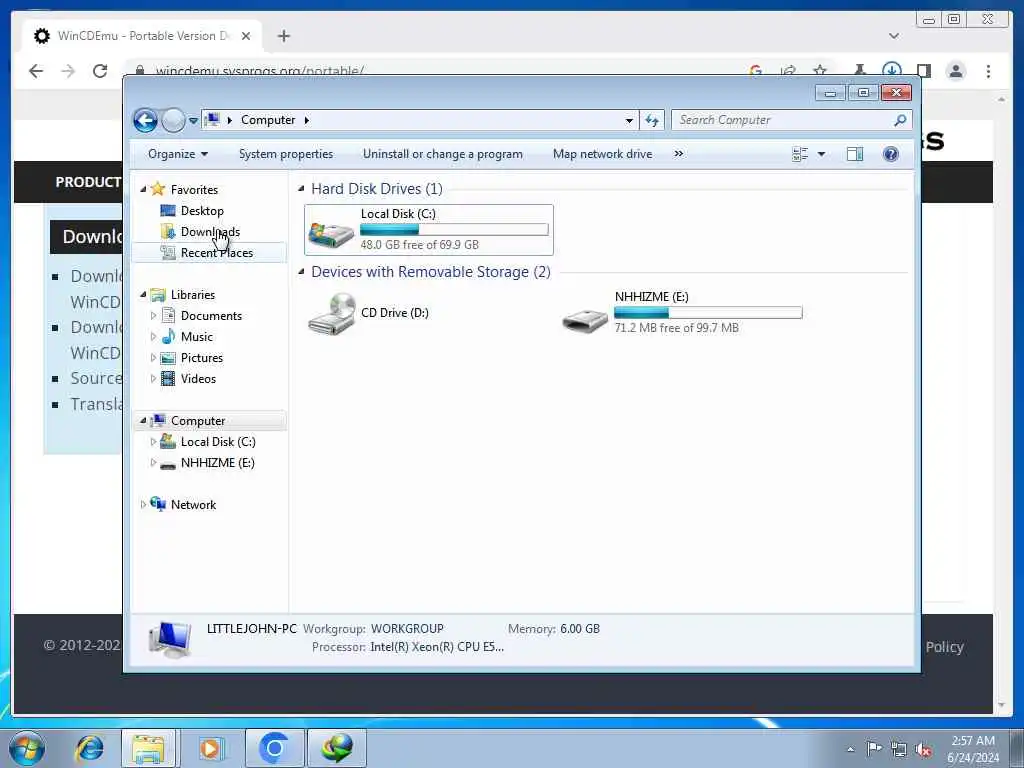
Task: Click the LITTLEJOHN-PC computer icon in details pane
Action: coord(170,639)
